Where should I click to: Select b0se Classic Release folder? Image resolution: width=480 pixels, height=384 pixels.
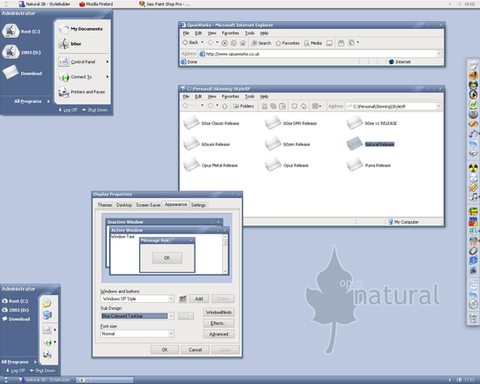(211, 123)
